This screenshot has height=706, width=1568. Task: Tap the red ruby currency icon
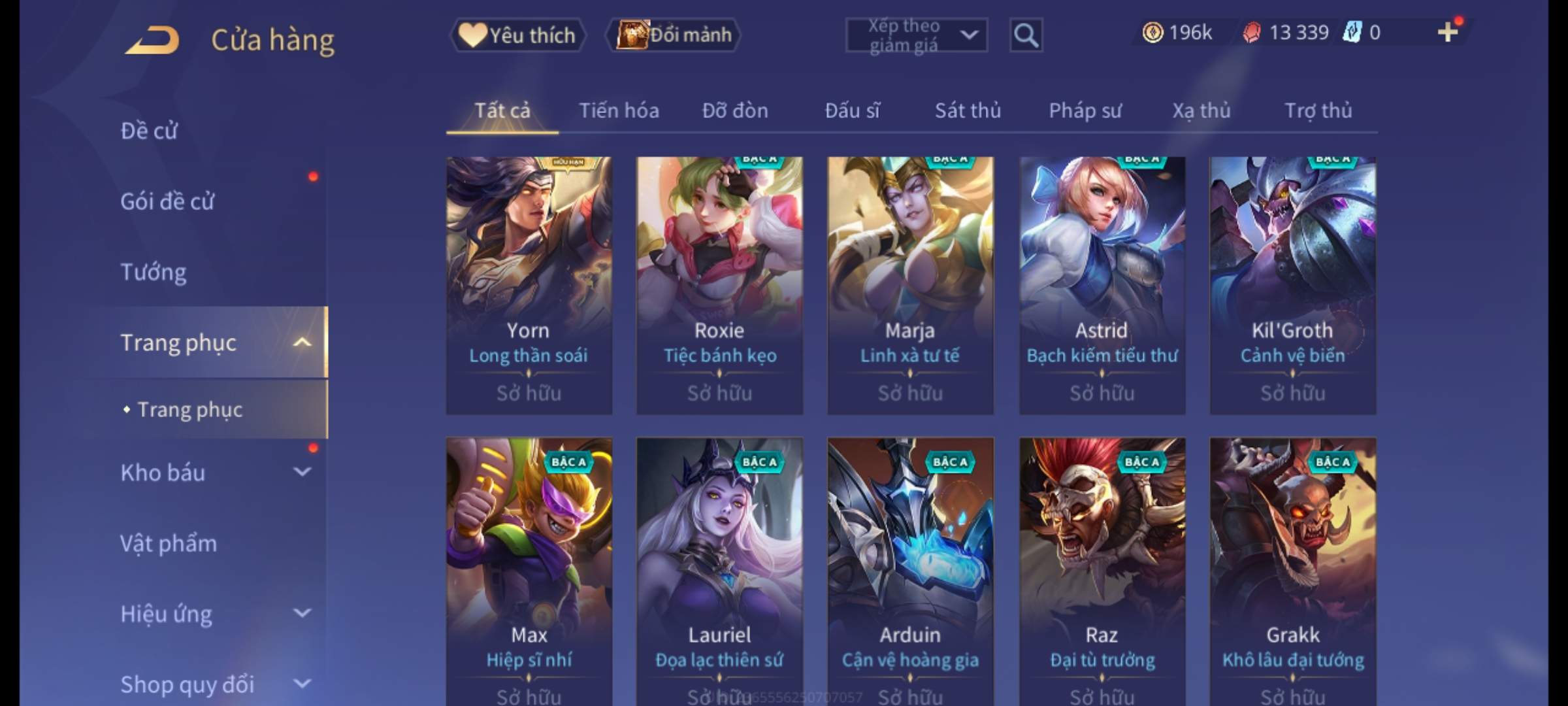tap(1251, 33)
